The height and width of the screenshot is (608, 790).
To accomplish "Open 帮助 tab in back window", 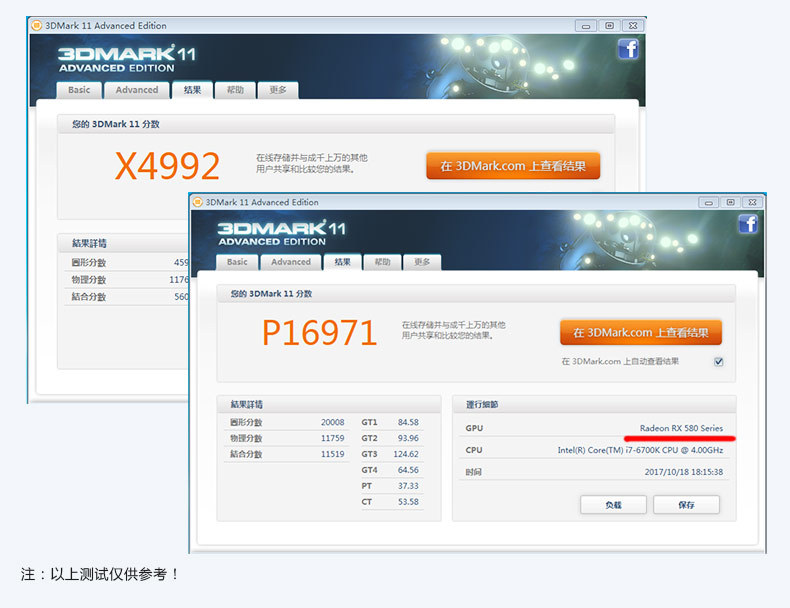I will tap(235, 90).
